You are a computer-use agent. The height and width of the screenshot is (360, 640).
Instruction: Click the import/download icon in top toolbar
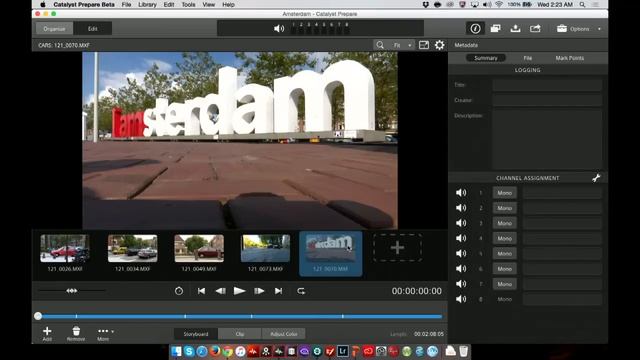pos(516,29)
